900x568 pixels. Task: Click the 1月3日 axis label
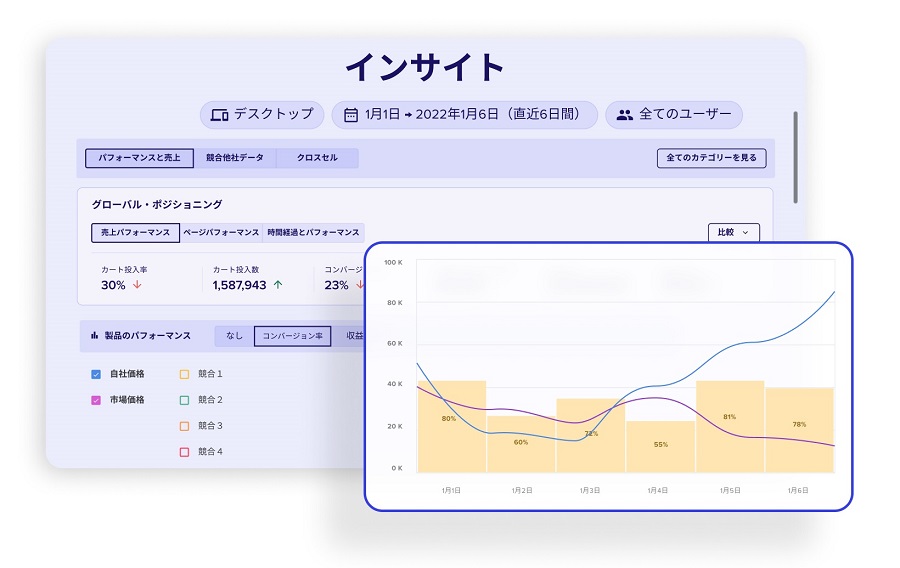coord(589,491)
